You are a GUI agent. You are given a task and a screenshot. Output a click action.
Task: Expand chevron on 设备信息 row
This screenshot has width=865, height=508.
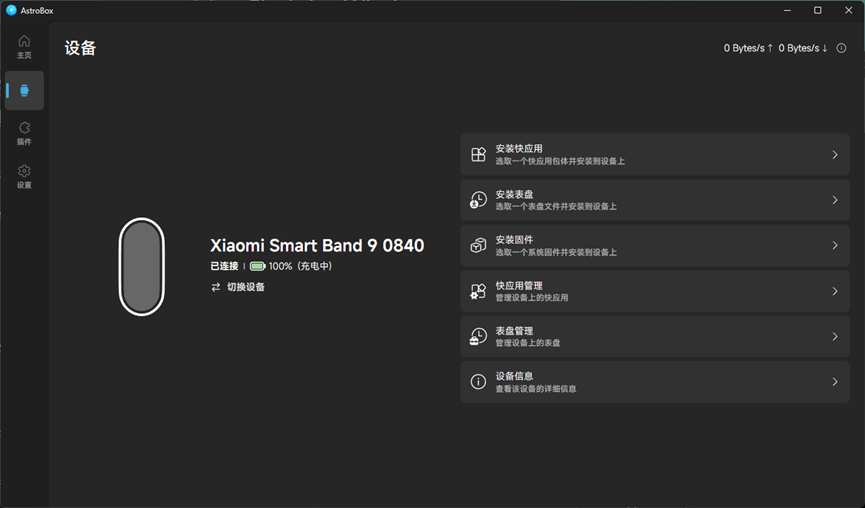834,382
